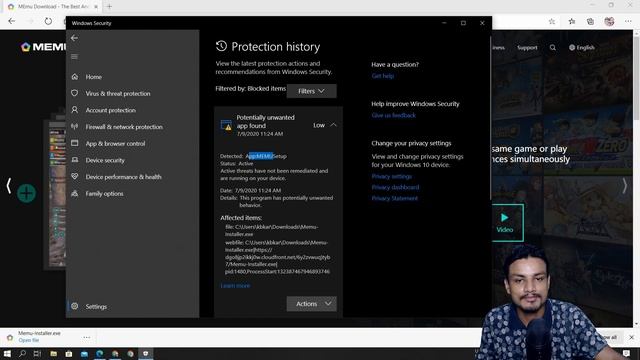Click Give us feedback link
Image resolution: width=640 pixels, height=360 pixels.
coord(393,116)
